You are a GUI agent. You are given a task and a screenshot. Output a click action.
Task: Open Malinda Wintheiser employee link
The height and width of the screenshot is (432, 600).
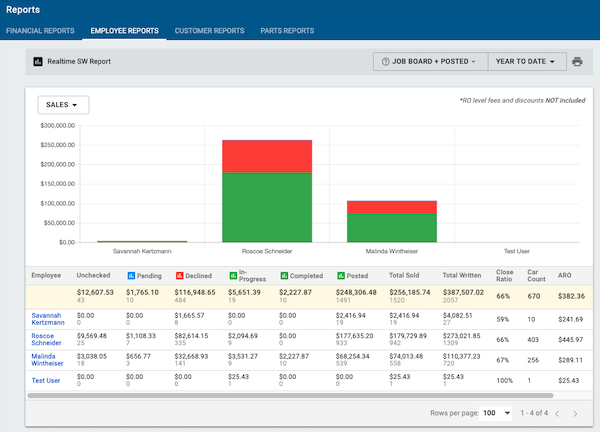47,360
